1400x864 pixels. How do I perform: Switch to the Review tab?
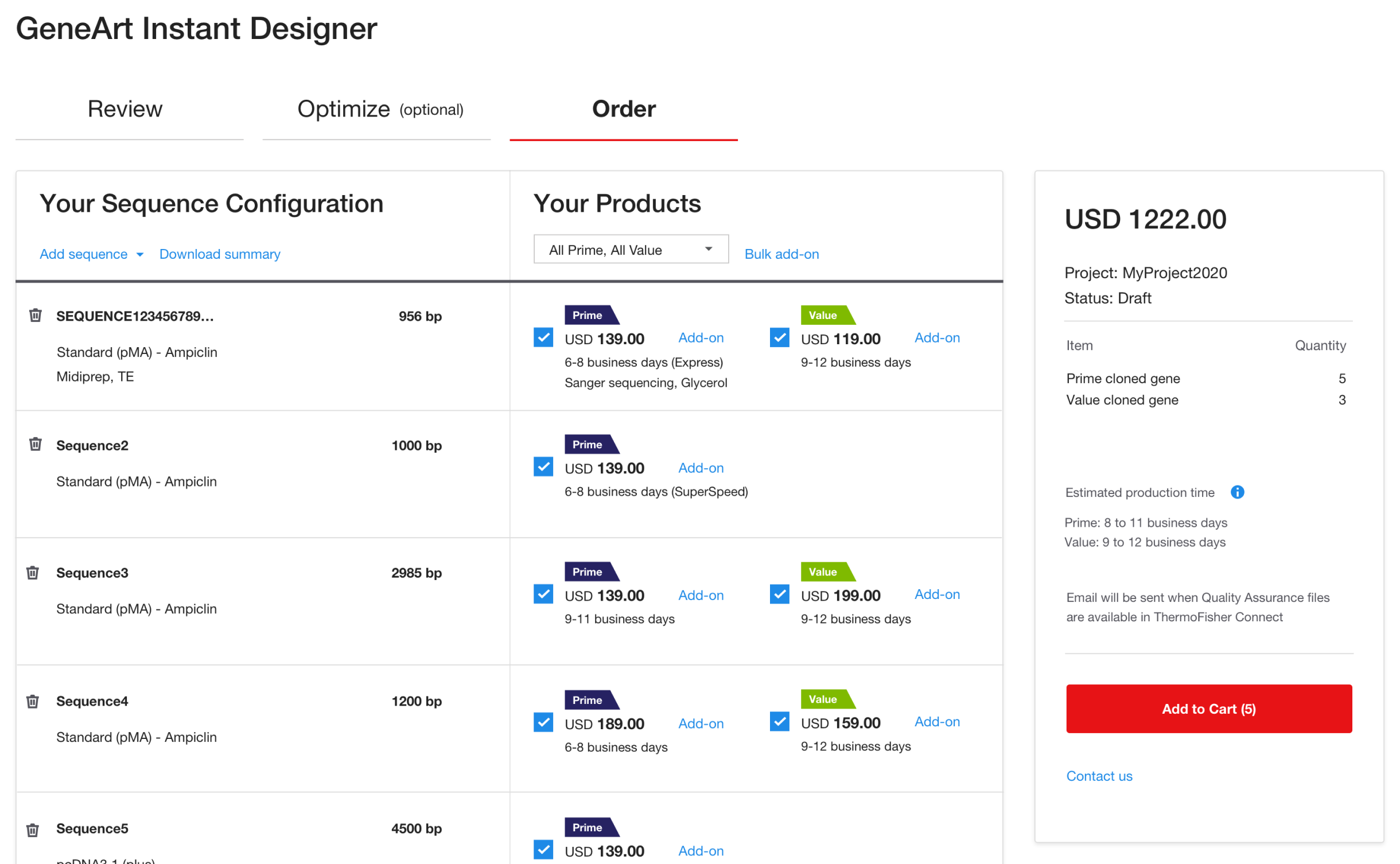[x=129, y=109]
